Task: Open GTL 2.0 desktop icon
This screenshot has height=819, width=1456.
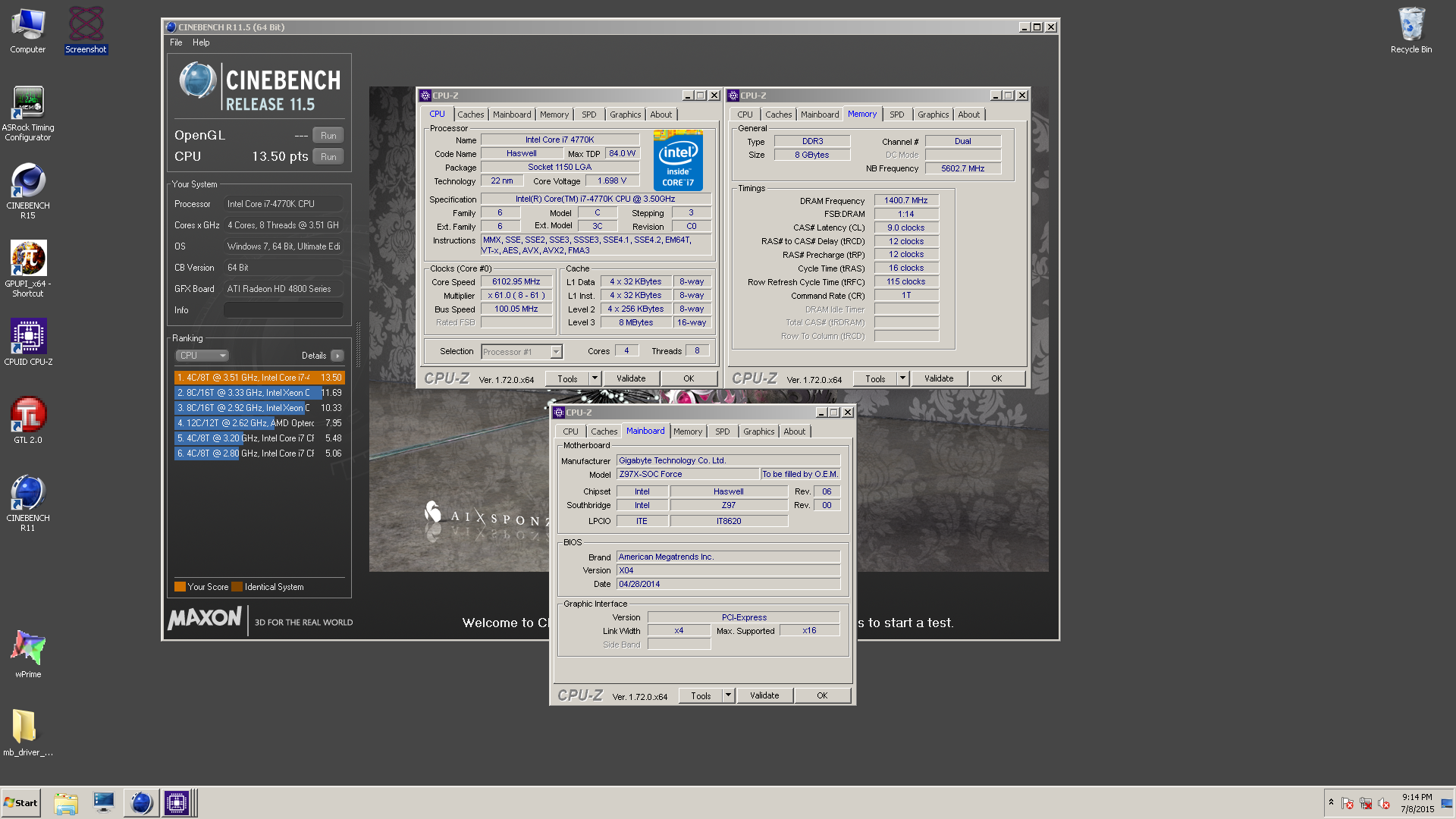Action: click(x=28, y=421)
